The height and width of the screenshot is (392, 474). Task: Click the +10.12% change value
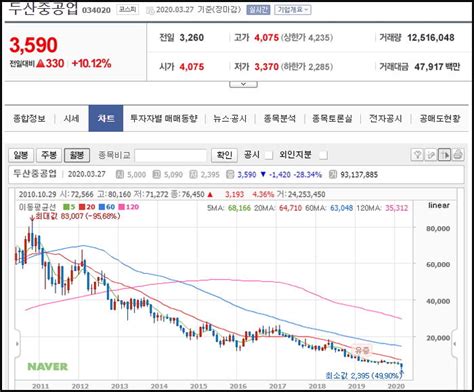click(x=91, y=63)
